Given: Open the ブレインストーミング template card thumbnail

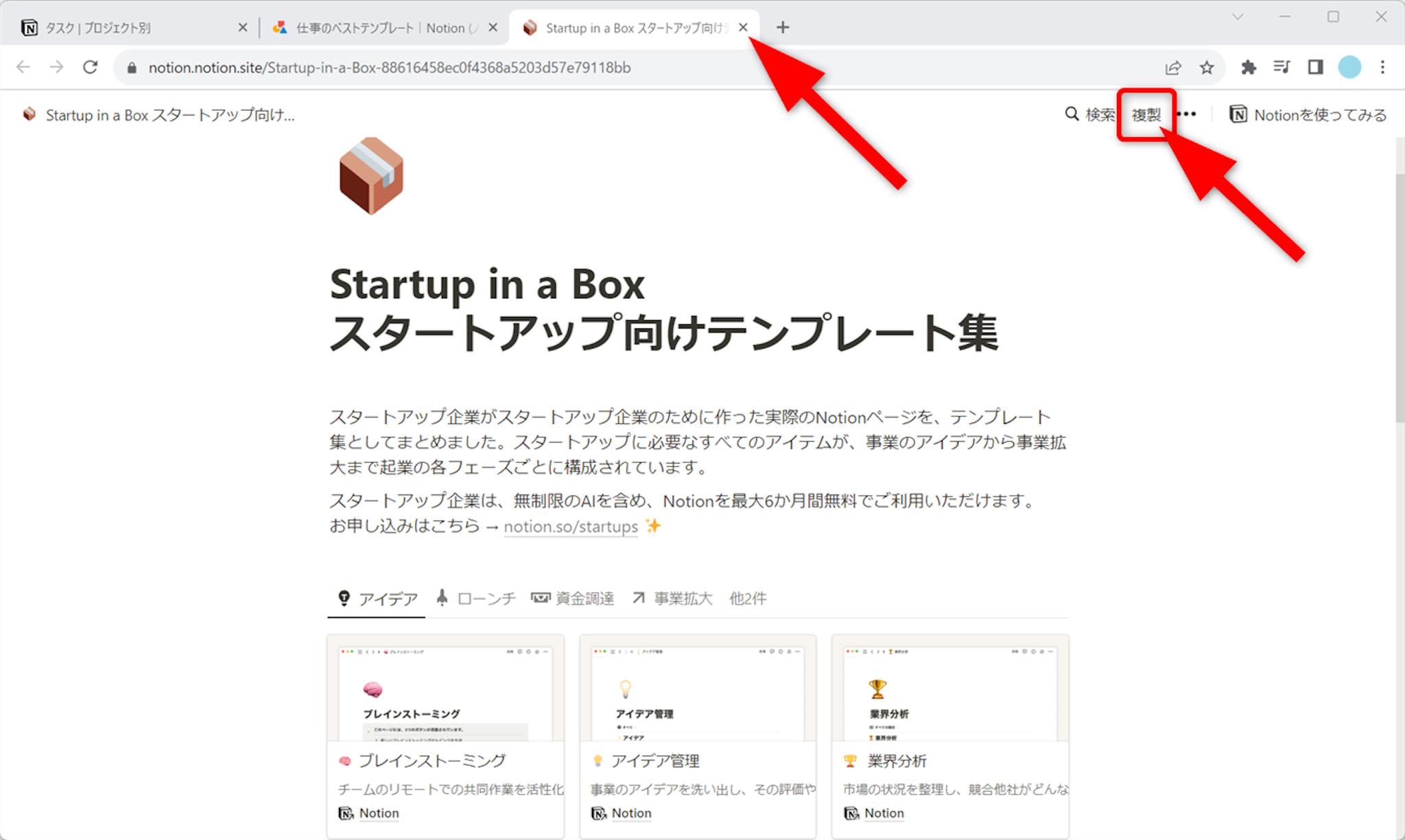Looking at the screenshot, I should (x=445, y=691).
